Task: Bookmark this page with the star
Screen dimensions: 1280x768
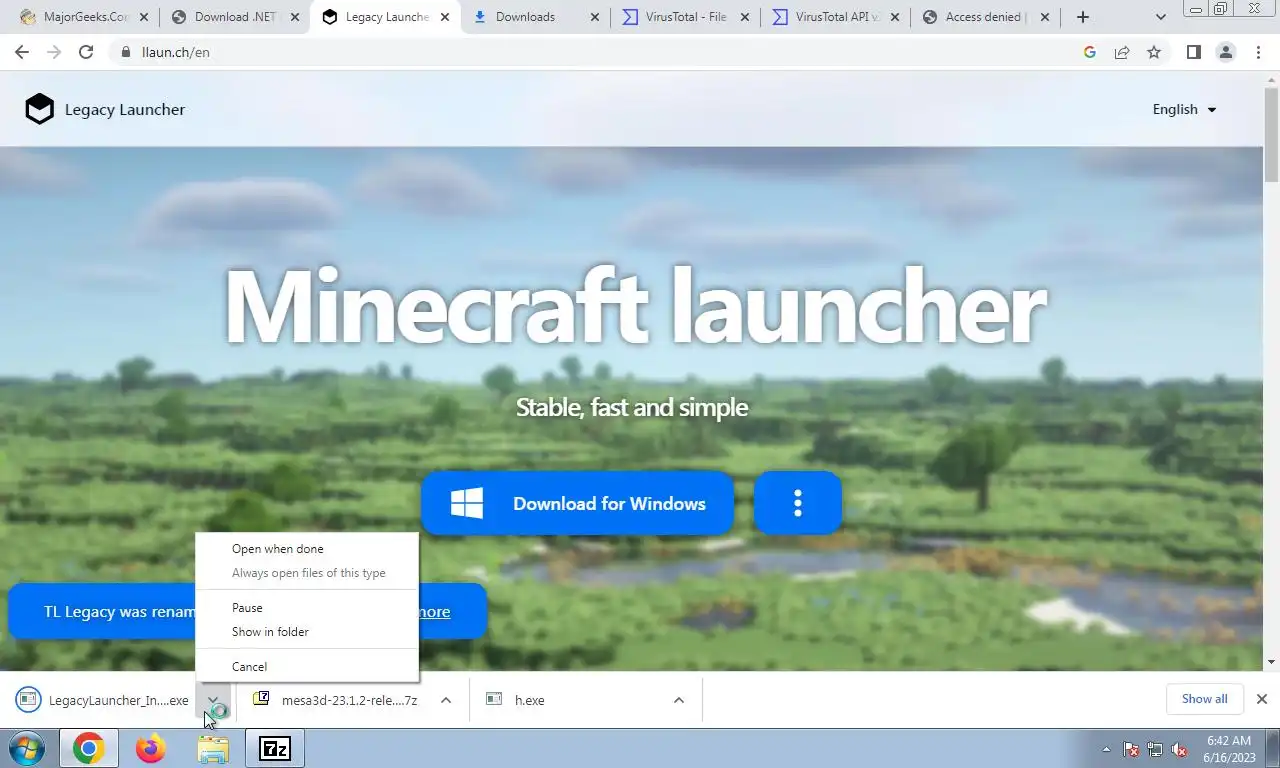Action: click(1154, 52)
